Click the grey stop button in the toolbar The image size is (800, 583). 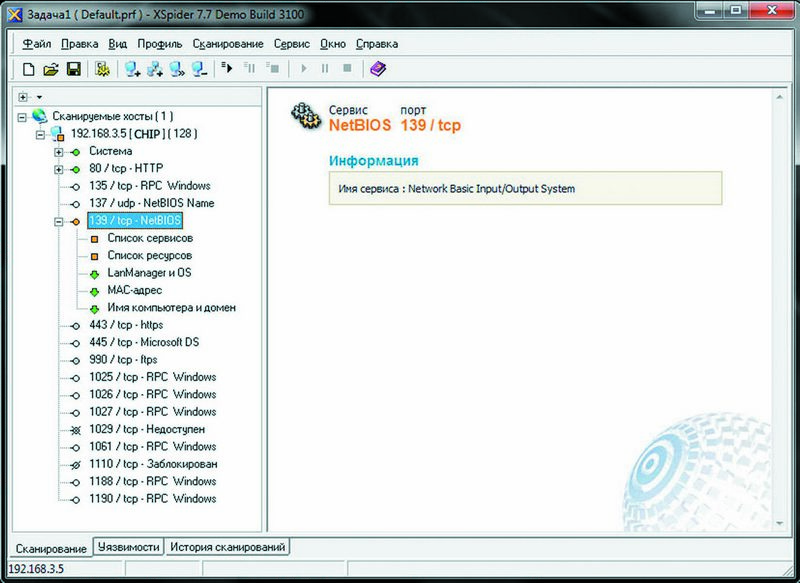[x=347, y=68]
